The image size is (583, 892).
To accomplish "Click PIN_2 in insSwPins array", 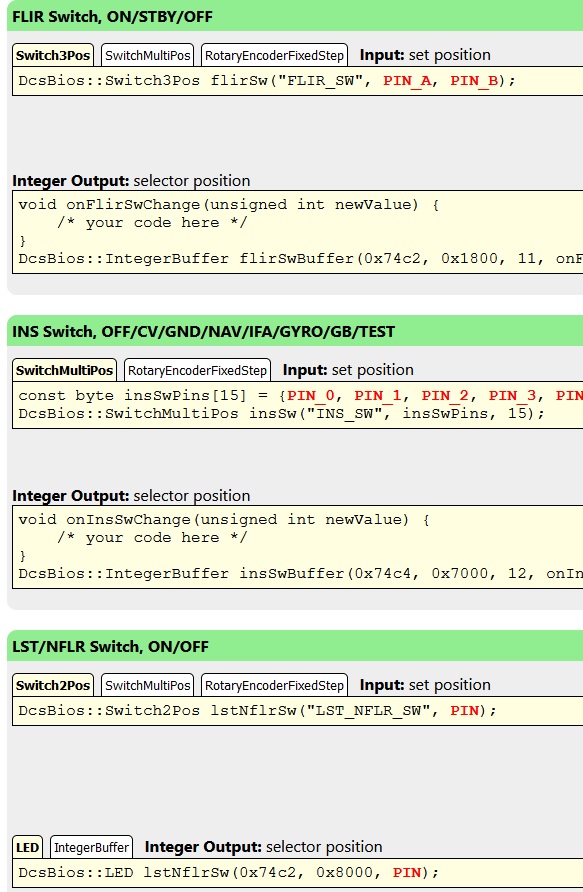I will tap(445, 395).
